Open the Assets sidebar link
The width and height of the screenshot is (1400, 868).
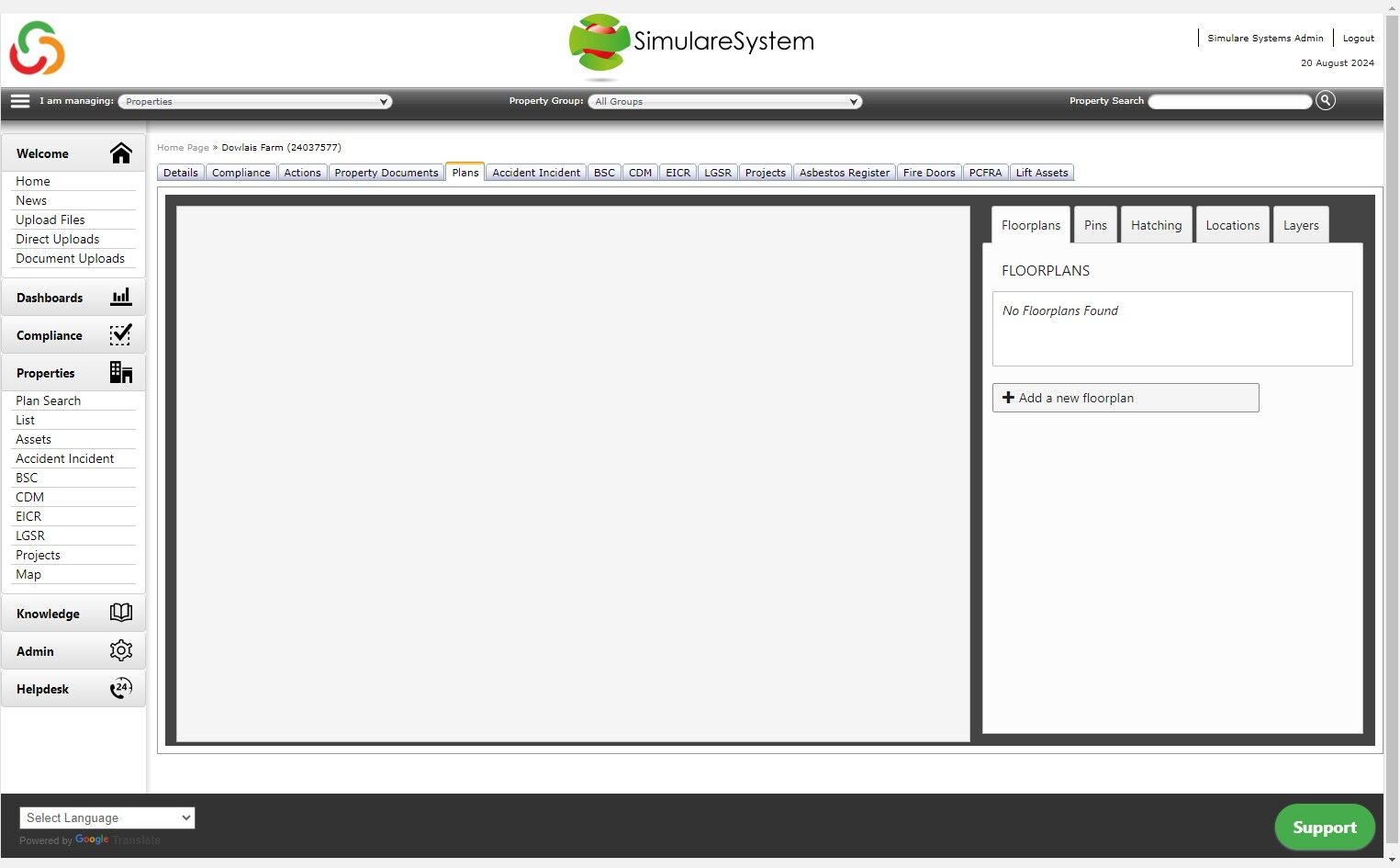click(33, 439)
